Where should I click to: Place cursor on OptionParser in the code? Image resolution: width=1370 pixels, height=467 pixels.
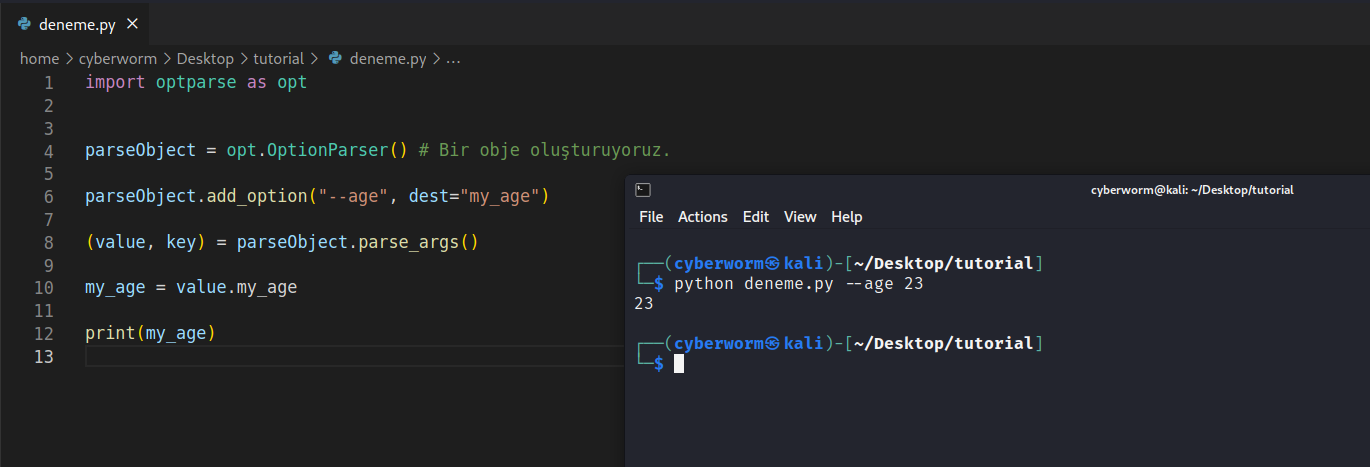click(328, 151)
